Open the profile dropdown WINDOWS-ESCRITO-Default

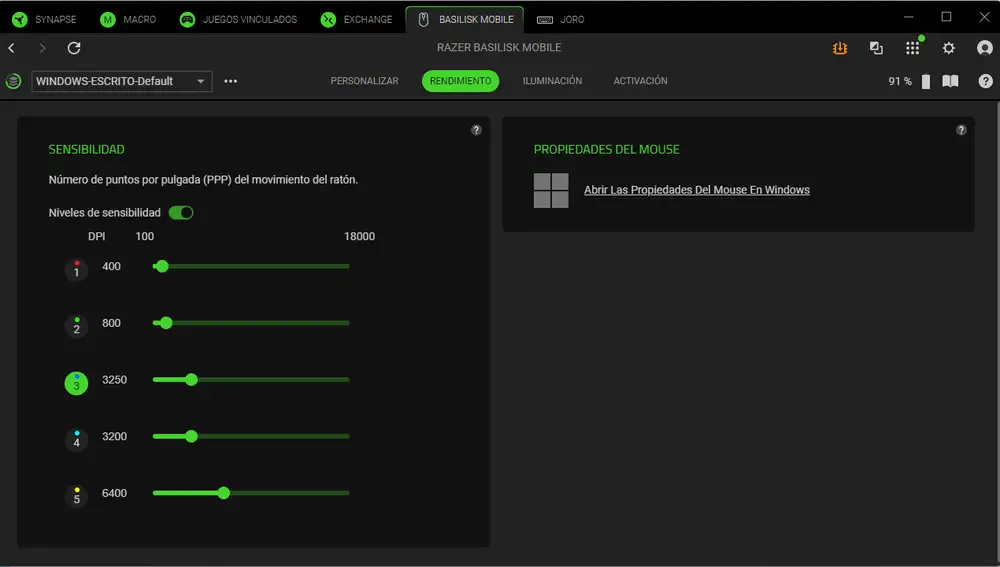coord(122,81)
